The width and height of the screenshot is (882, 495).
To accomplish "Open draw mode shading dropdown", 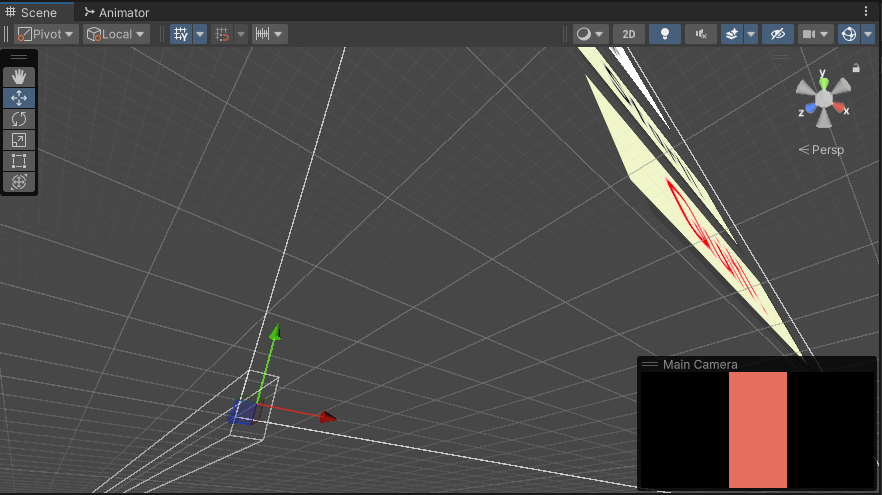I will tap(591, 34).
